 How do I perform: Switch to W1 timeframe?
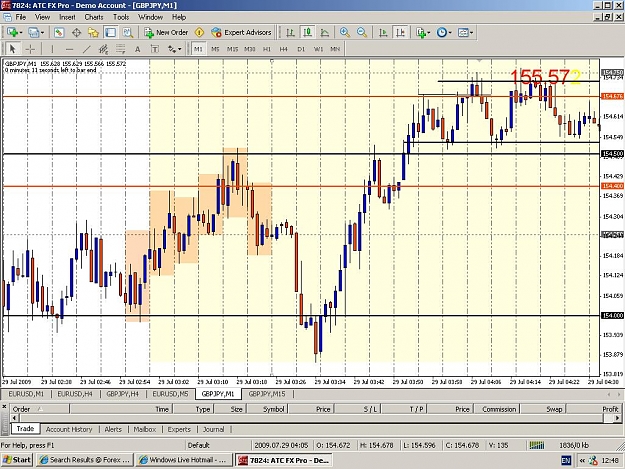click(318, 49)
